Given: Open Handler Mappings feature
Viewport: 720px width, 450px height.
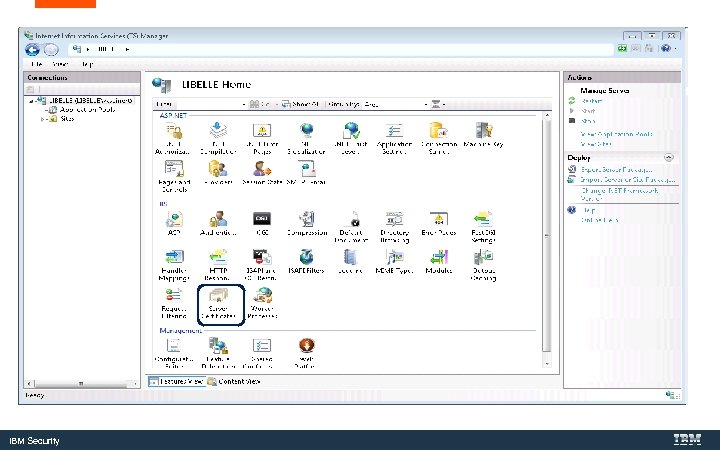Looking at the screenshot, I should [x=174, y=265].
